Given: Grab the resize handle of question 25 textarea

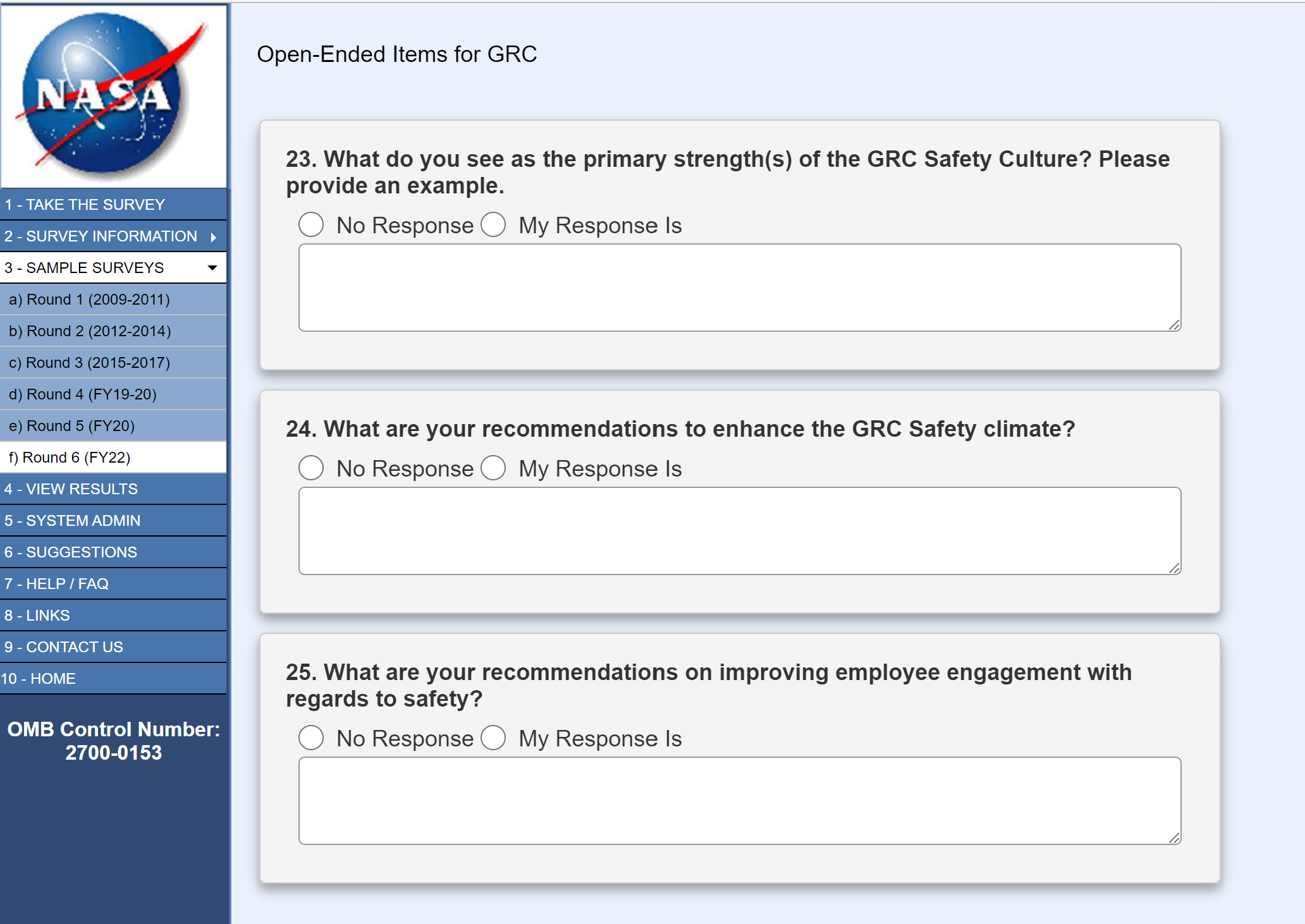Looking at the screenshot, I should [x=1174, y=838].
